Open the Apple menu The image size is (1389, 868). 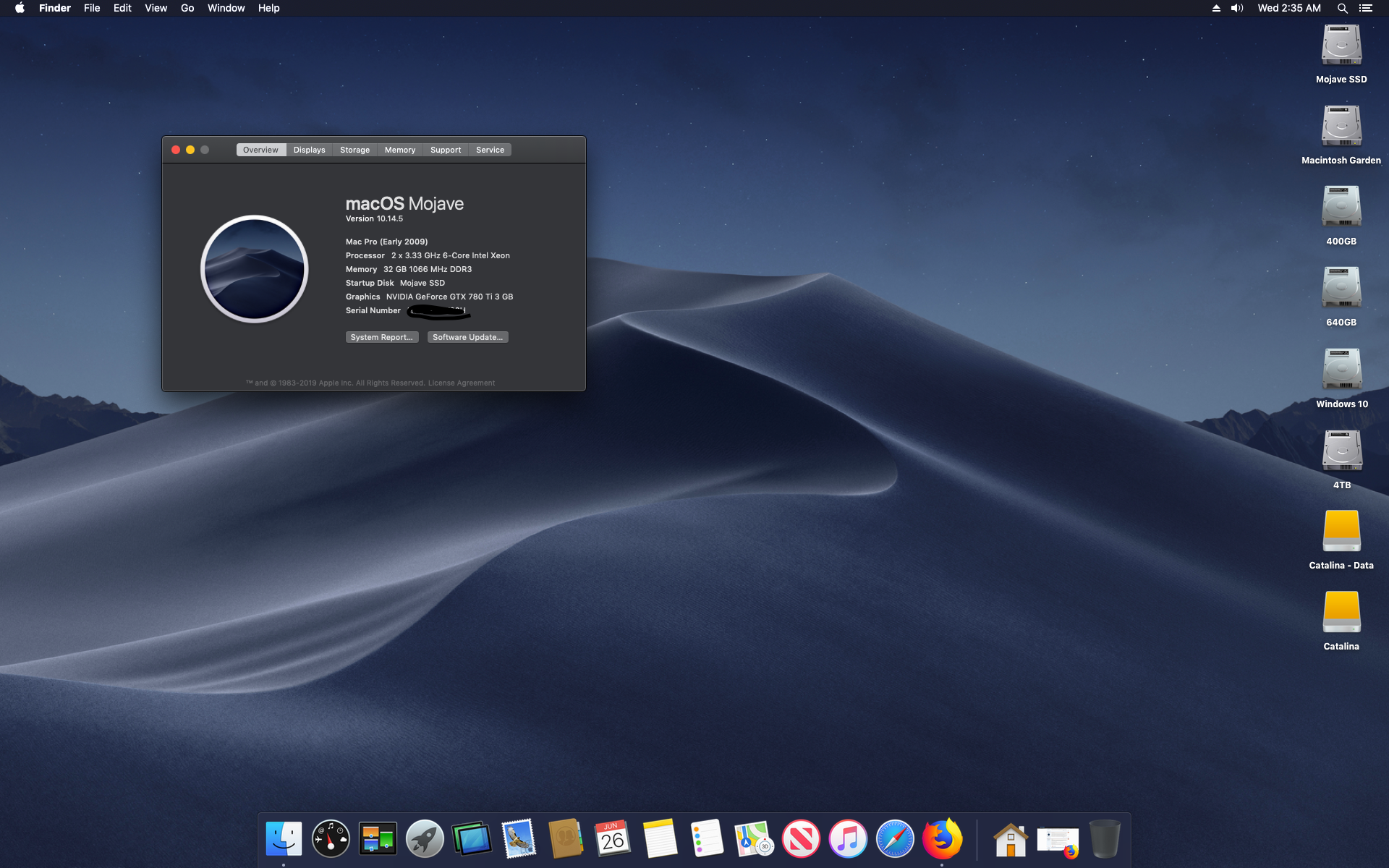coord(20,8)
